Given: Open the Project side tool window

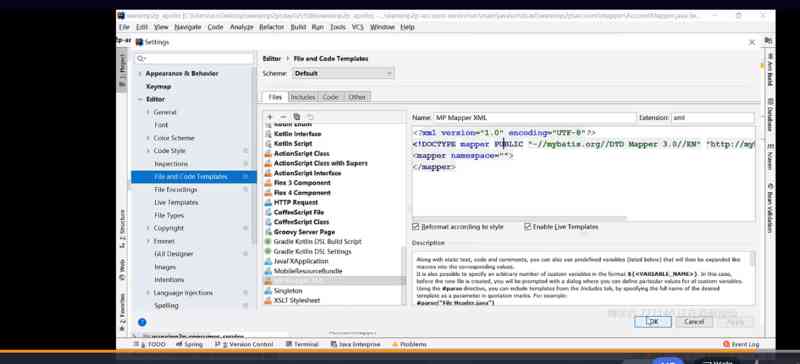Looking at the screenshot, I should point(121,70).
